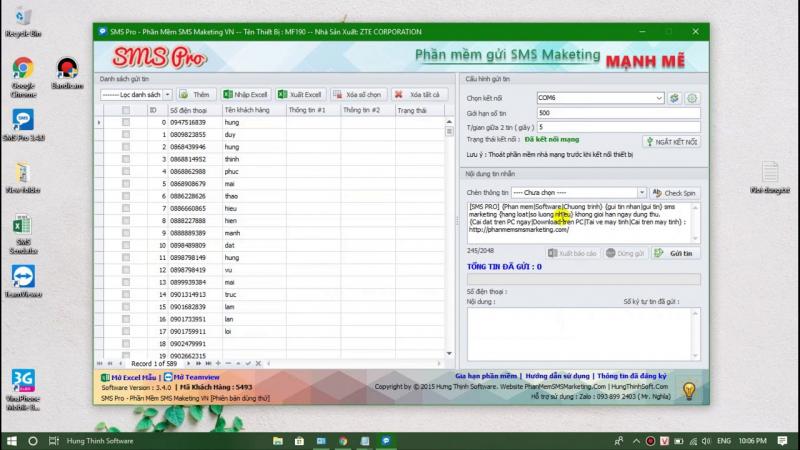Click the Số điện thoại column header
This screenshot has height=450, width=800.
pos(192,110)
